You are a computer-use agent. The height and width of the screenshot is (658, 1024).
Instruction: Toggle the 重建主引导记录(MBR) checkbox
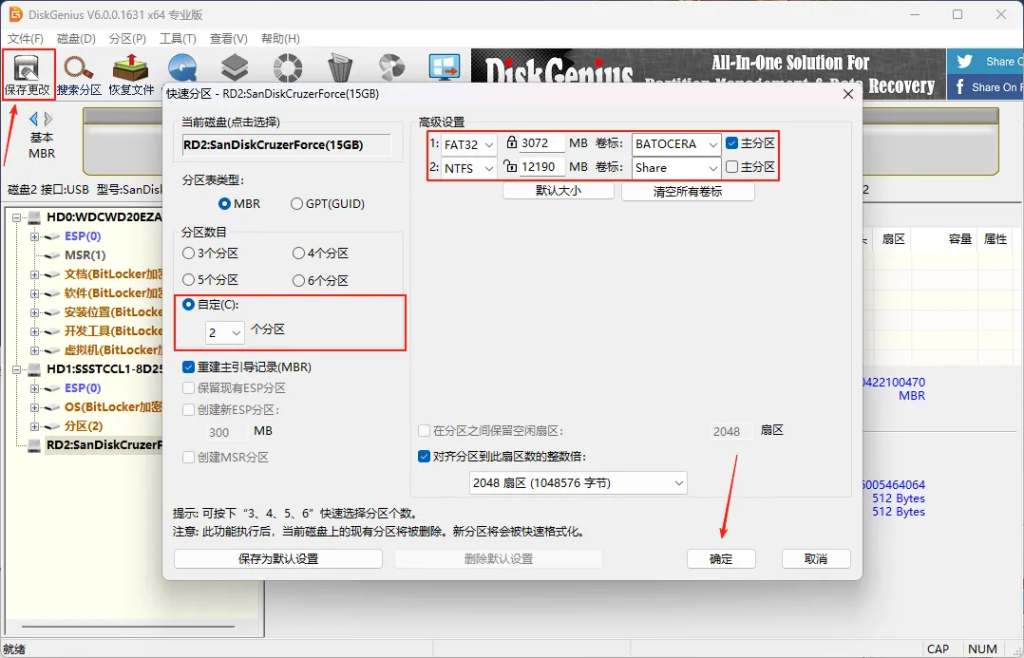point(189,367)
